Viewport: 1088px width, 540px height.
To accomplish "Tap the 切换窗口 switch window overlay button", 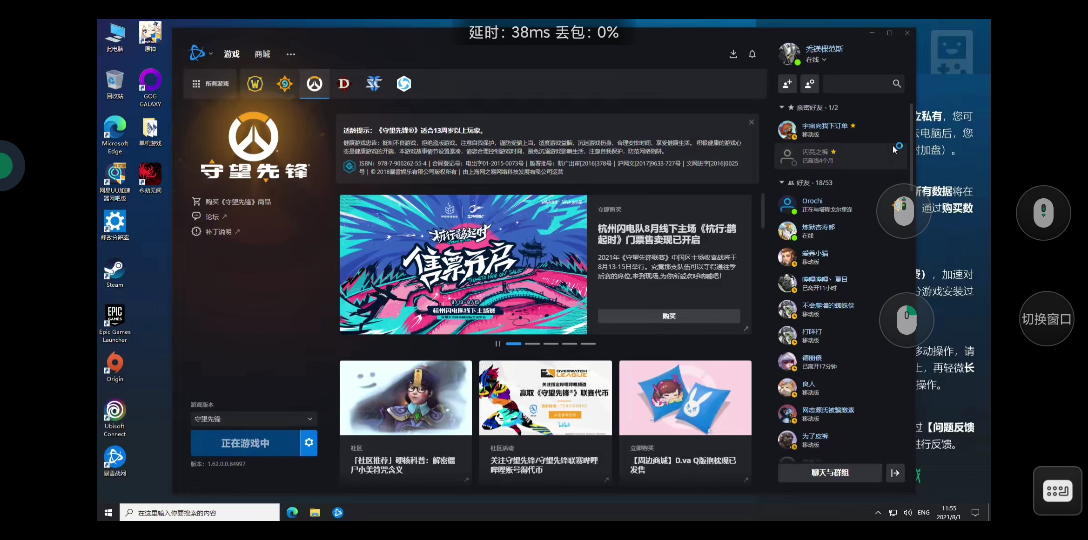I will (1046, 319).
